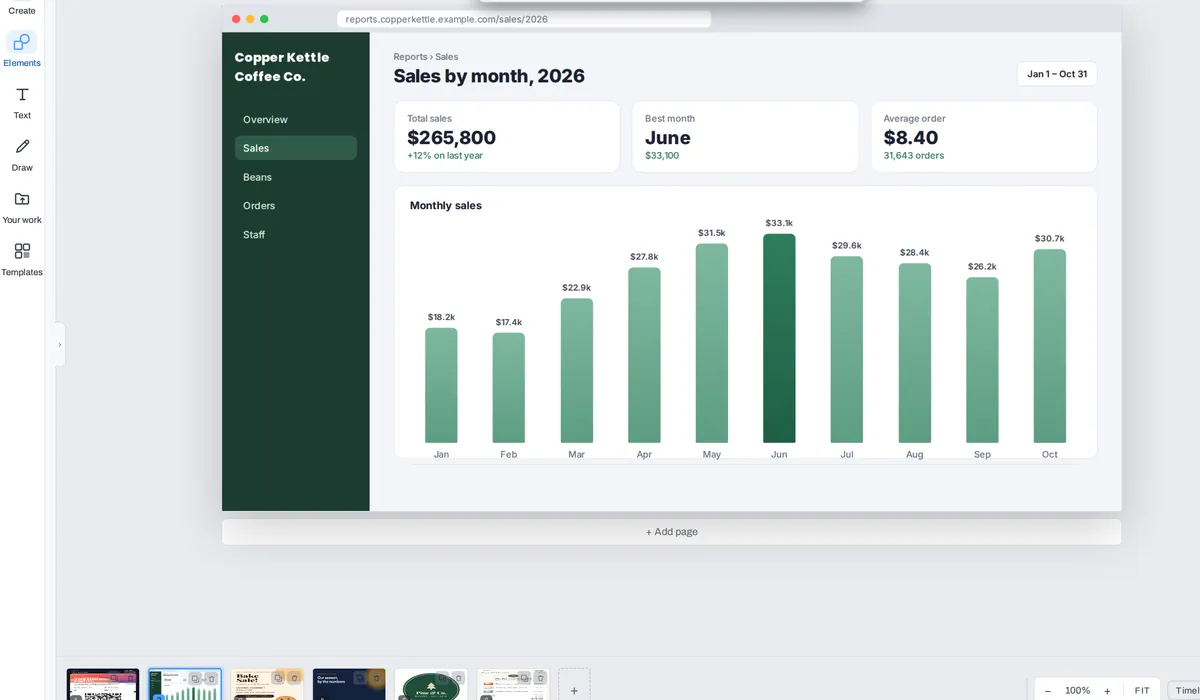Select Staff in the Copper Kettle sidebar

(296, 234)
